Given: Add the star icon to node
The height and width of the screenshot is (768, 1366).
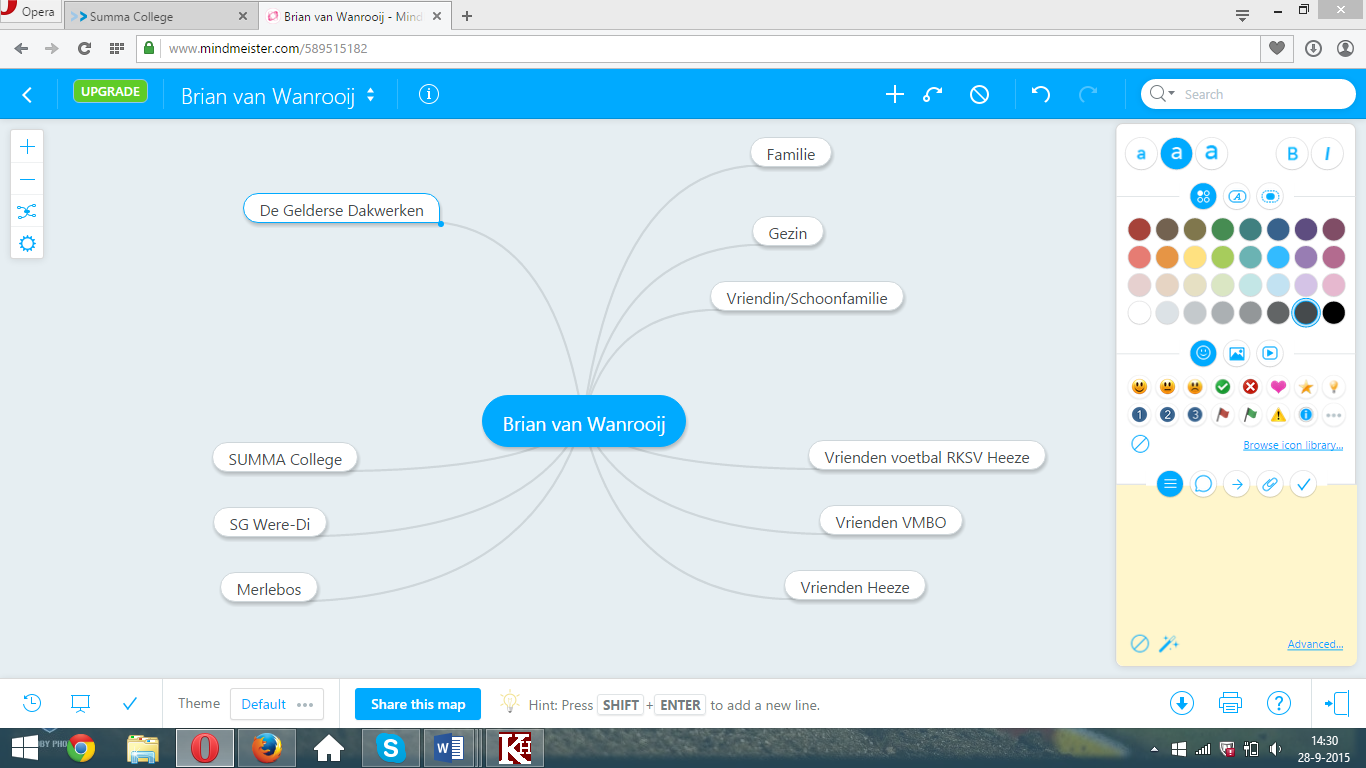Looking at the screenshot, I should point(1306,387).
